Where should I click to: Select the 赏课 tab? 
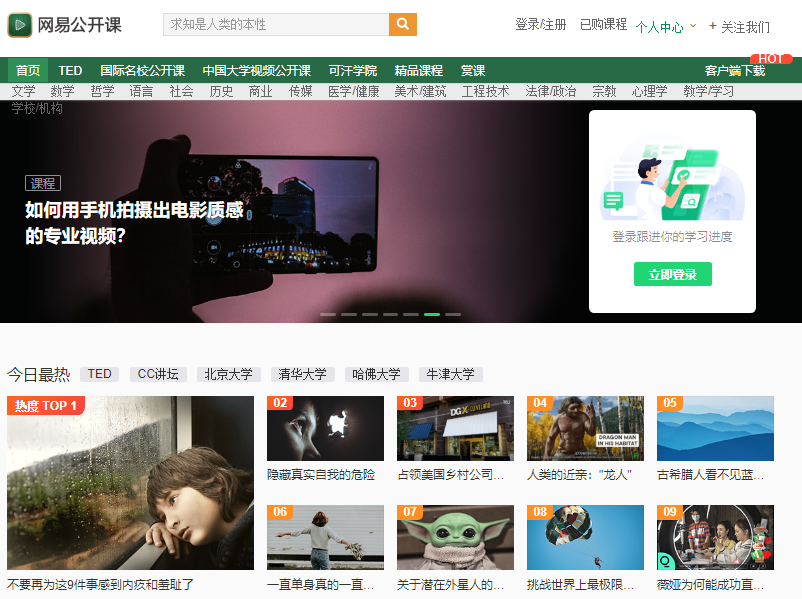tap(473, 70)
